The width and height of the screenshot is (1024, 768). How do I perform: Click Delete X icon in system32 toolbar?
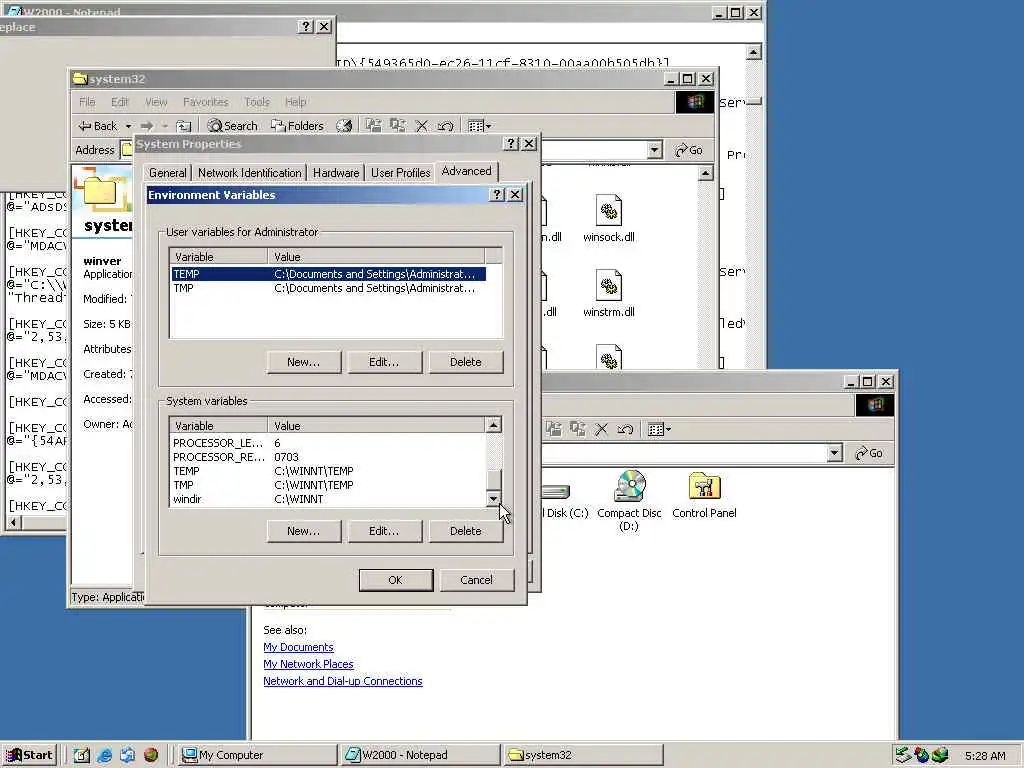tap(422, 125)
